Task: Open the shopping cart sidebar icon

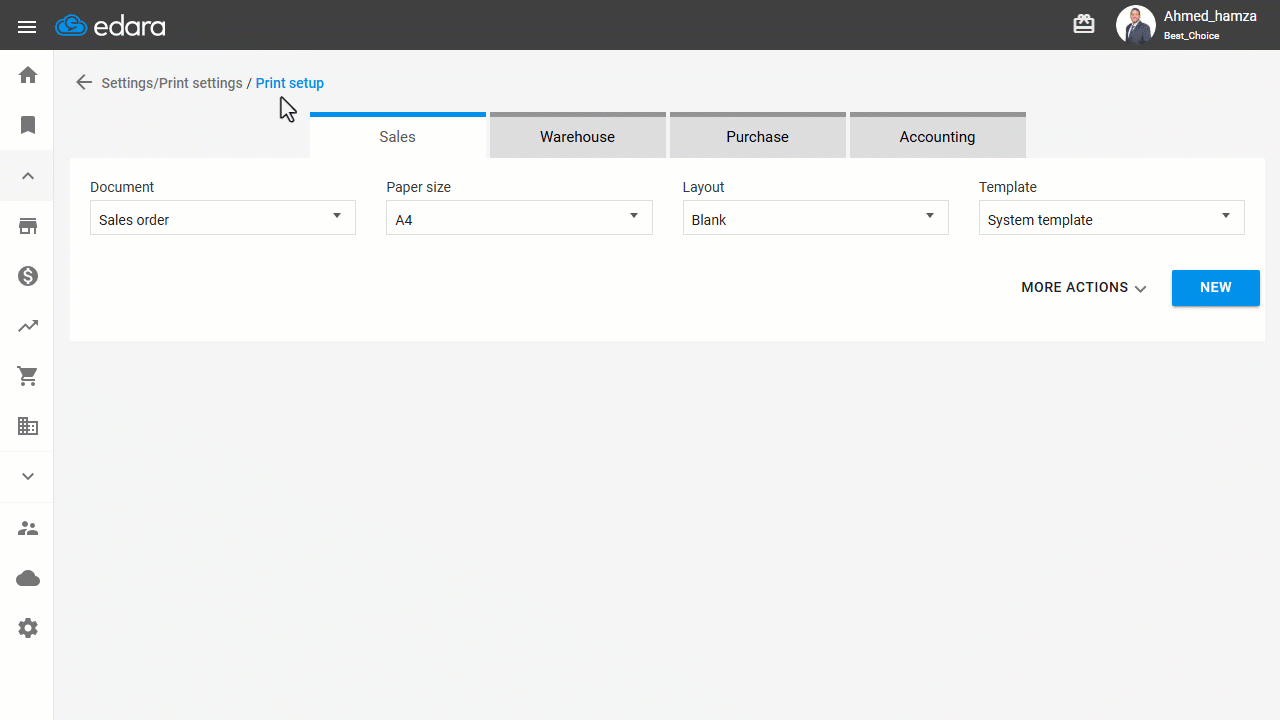Action: pos(28,376)
